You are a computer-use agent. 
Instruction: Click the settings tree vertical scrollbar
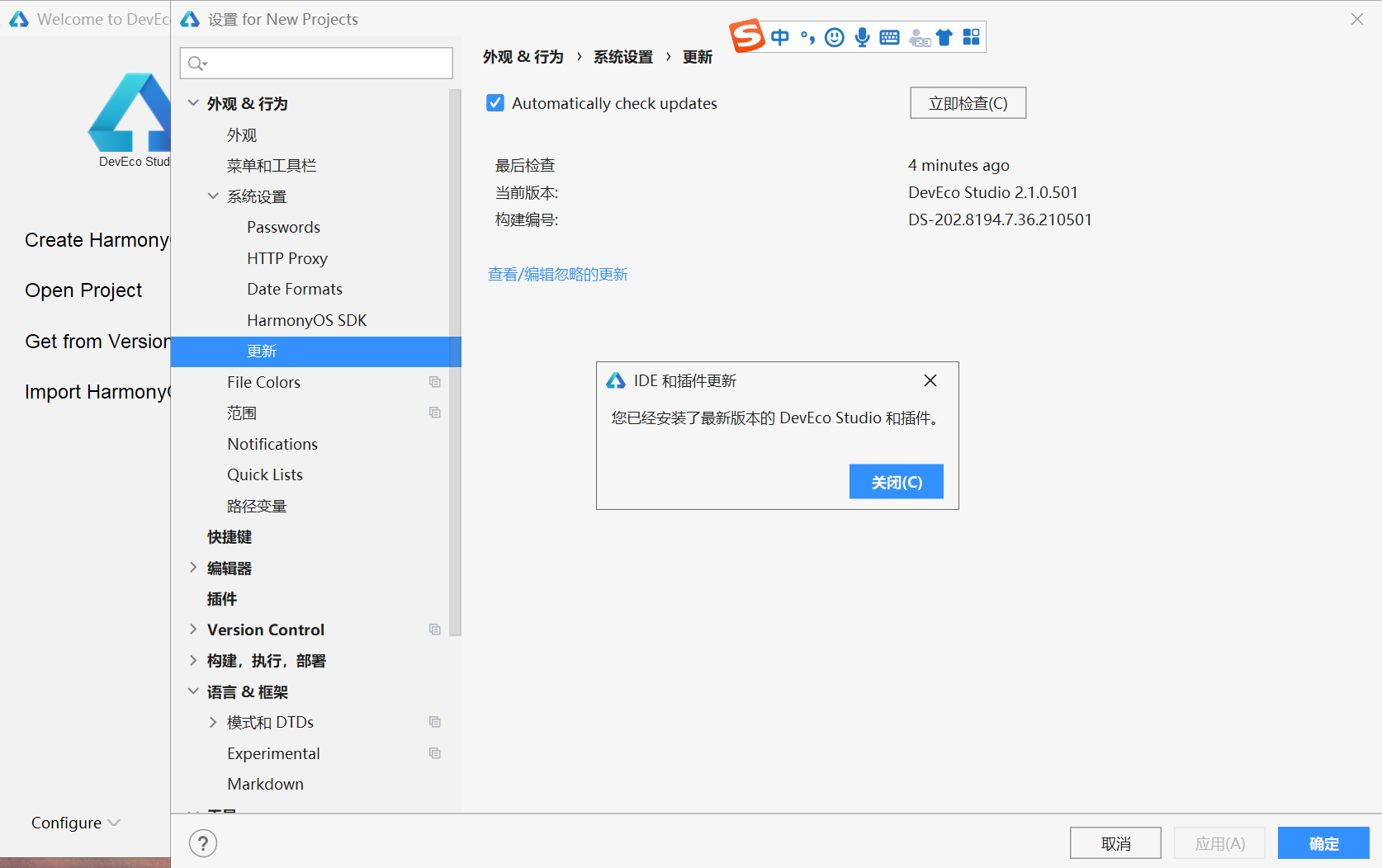[x=455, y=363]
